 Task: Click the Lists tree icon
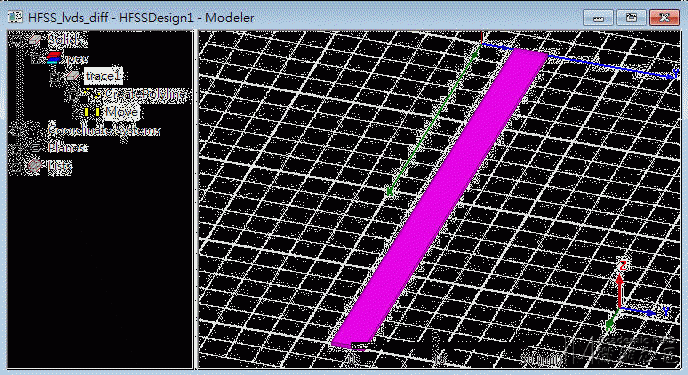35,166
